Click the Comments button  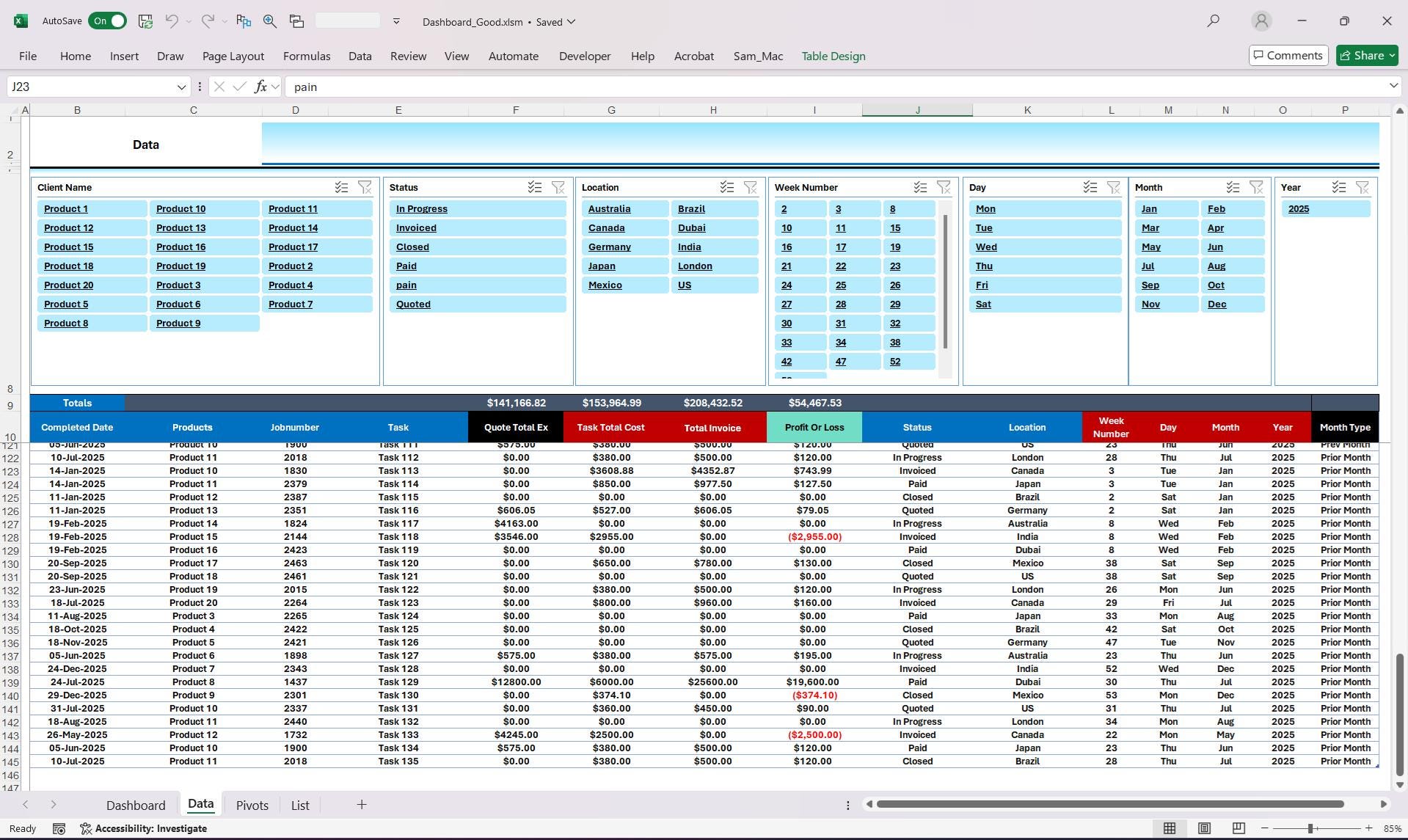coord(1288,56)
